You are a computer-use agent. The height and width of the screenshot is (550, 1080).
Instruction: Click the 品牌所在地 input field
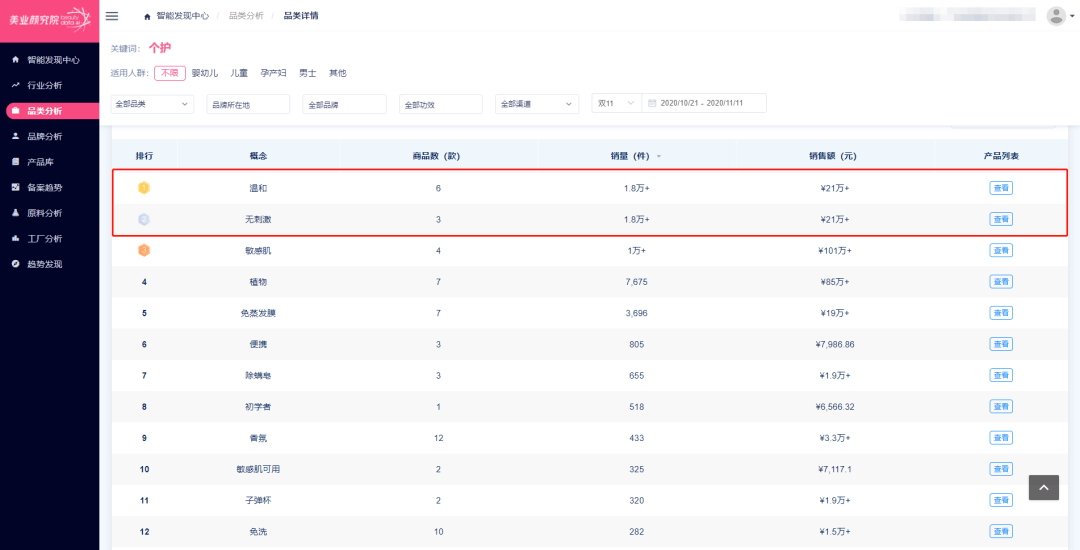[248, 104]
